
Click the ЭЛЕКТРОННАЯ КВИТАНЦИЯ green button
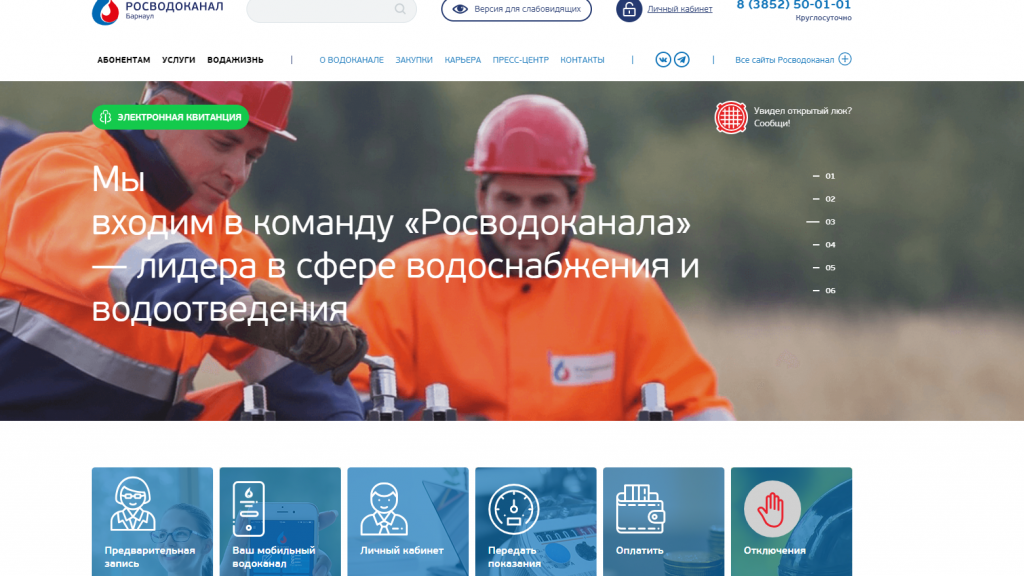[x=170, y=117]
